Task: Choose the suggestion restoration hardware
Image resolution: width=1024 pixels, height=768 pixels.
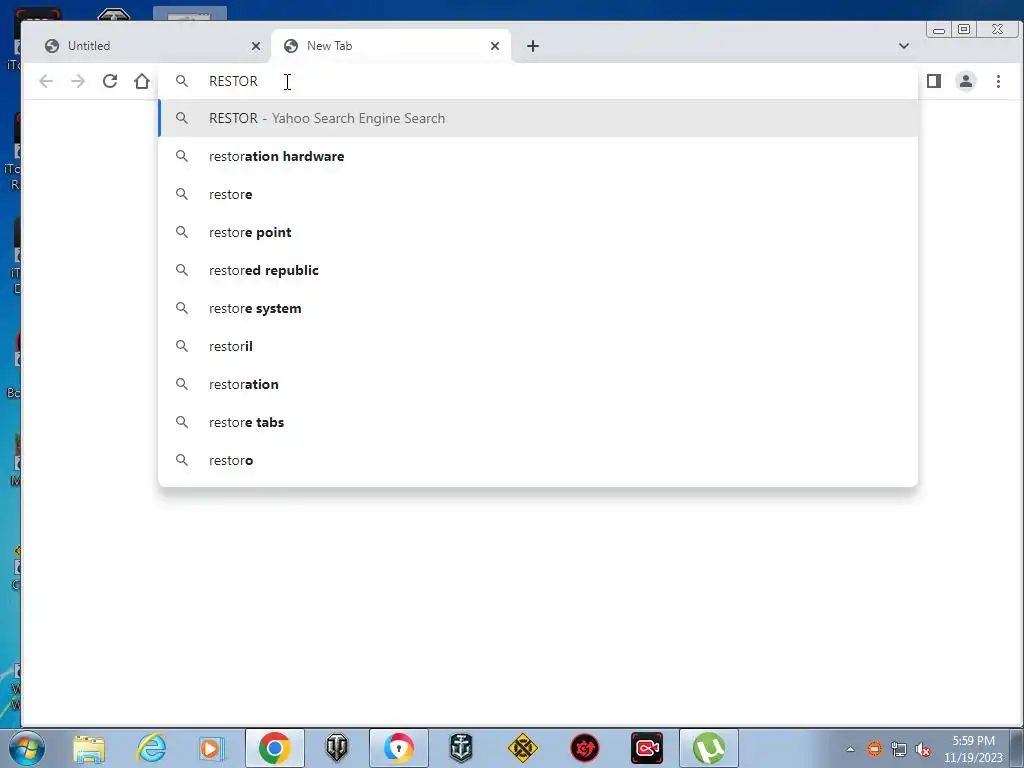Action: tap(538, 156)
